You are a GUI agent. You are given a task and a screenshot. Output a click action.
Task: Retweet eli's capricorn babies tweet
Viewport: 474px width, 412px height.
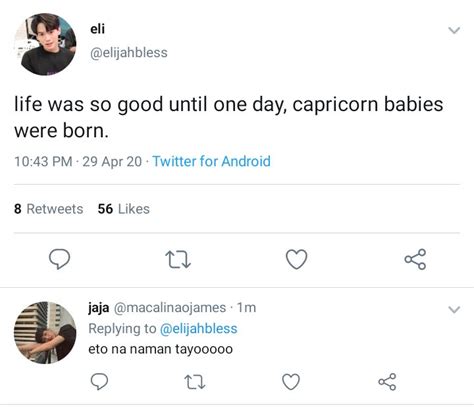click(178, 260)
